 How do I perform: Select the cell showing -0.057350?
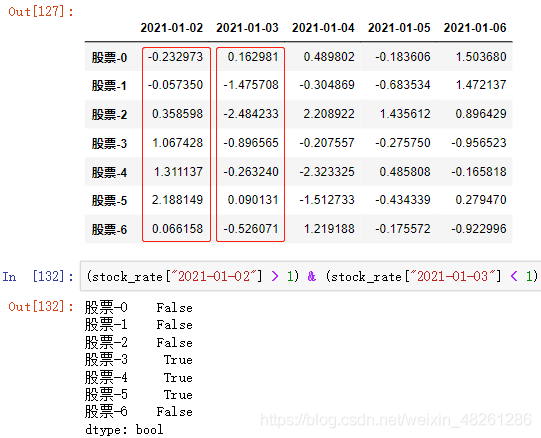(x=175, y=85)
